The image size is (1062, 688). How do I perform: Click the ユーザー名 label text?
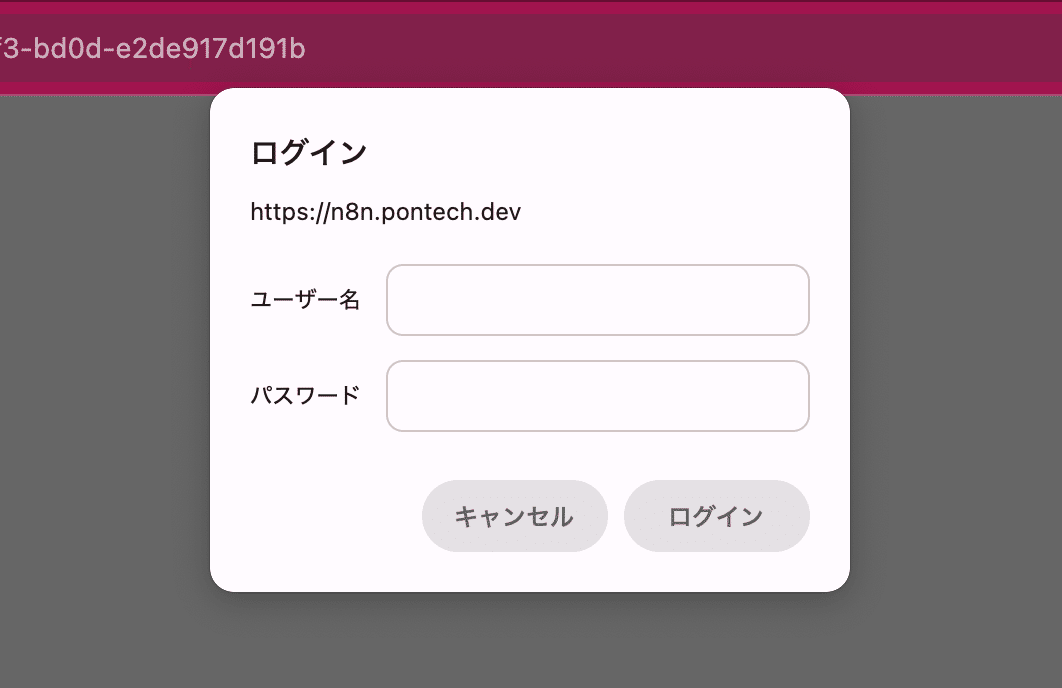tap(305, 300)
